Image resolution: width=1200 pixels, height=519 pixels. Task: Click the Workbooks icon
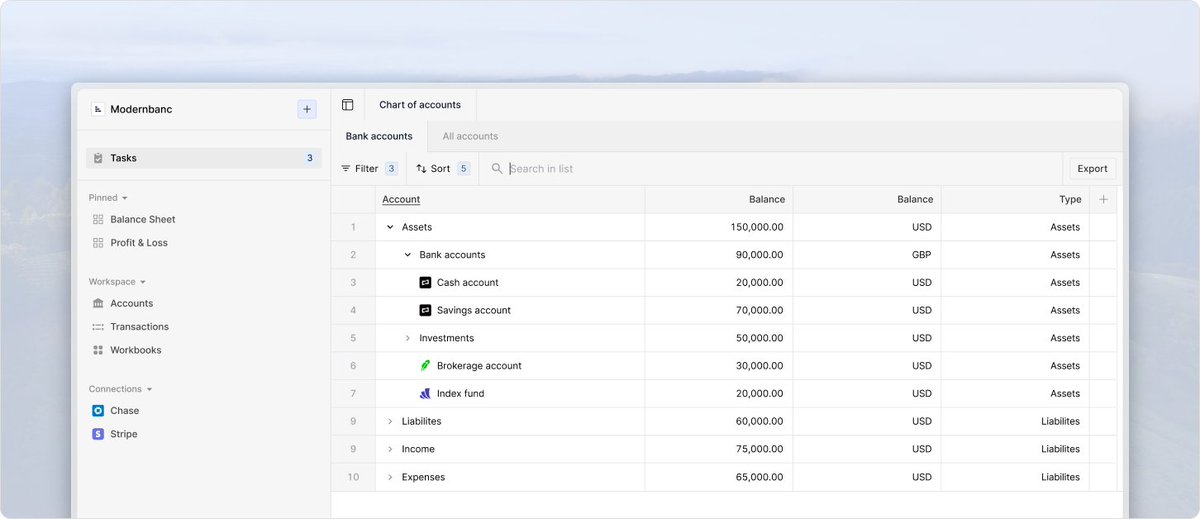(x=98, y=350)
